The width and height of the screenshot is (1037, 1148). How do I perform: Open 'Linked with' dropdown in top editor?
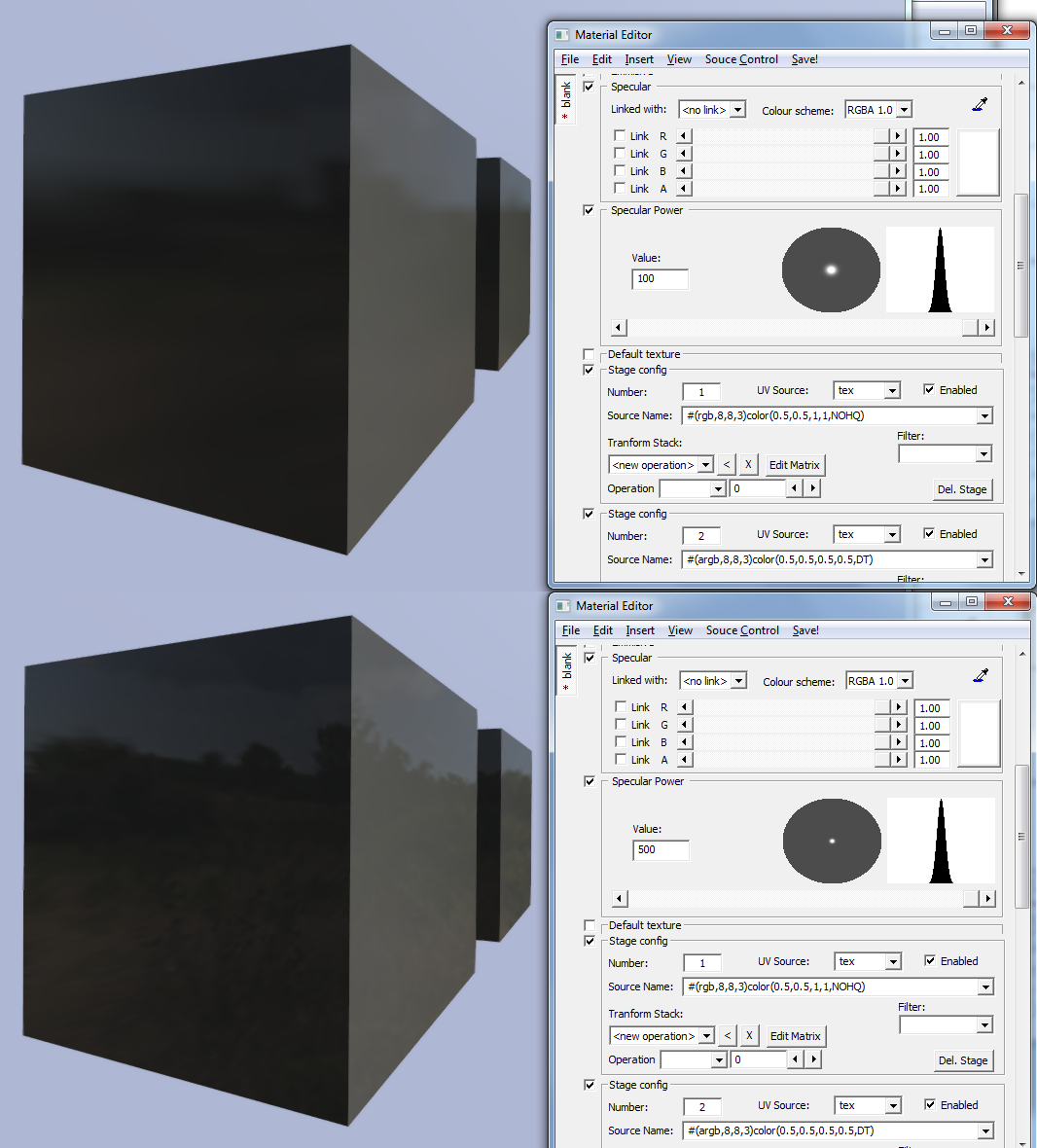tap(737, 110)
